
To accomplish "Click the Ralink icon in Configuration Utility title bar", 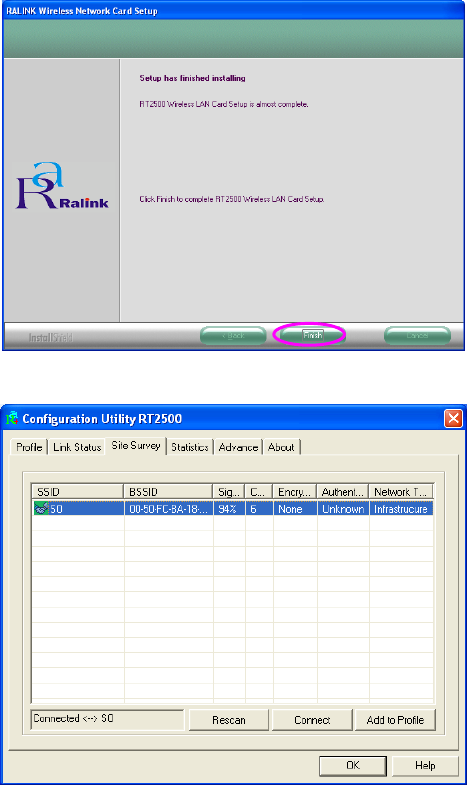I will [x=12, y=418].
